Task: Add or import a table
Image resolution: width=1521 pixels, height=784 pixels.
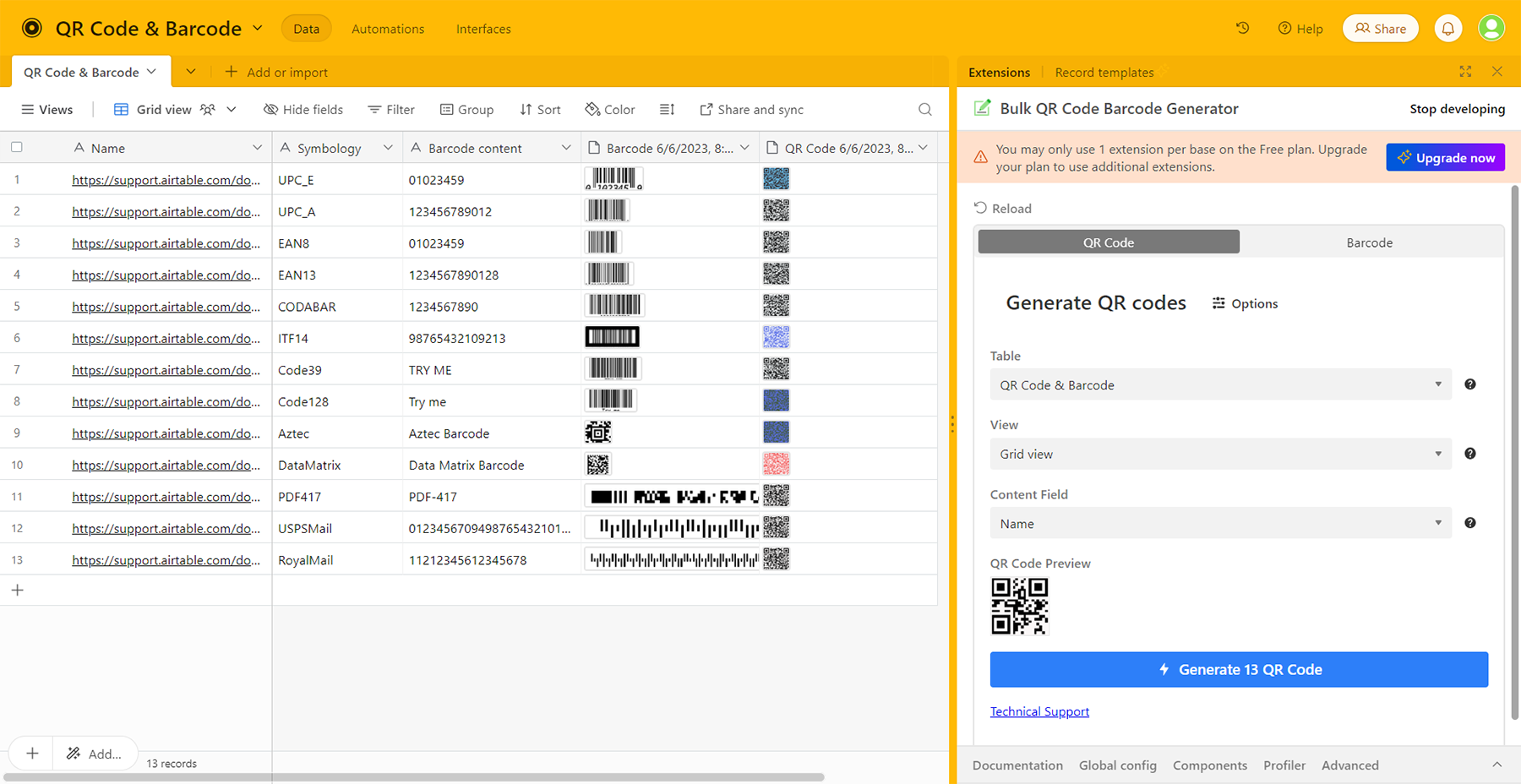Action: pos(276,72)
